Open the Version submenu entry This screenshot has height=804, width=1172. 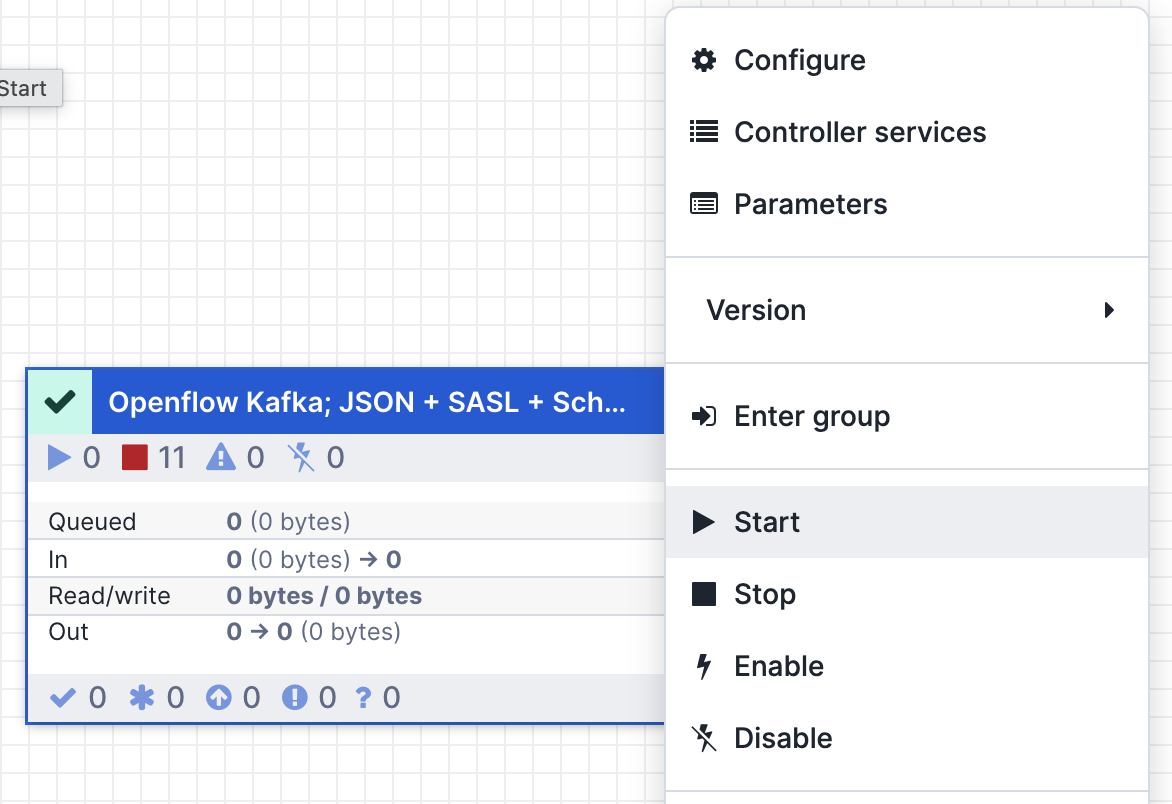[907, 310]
